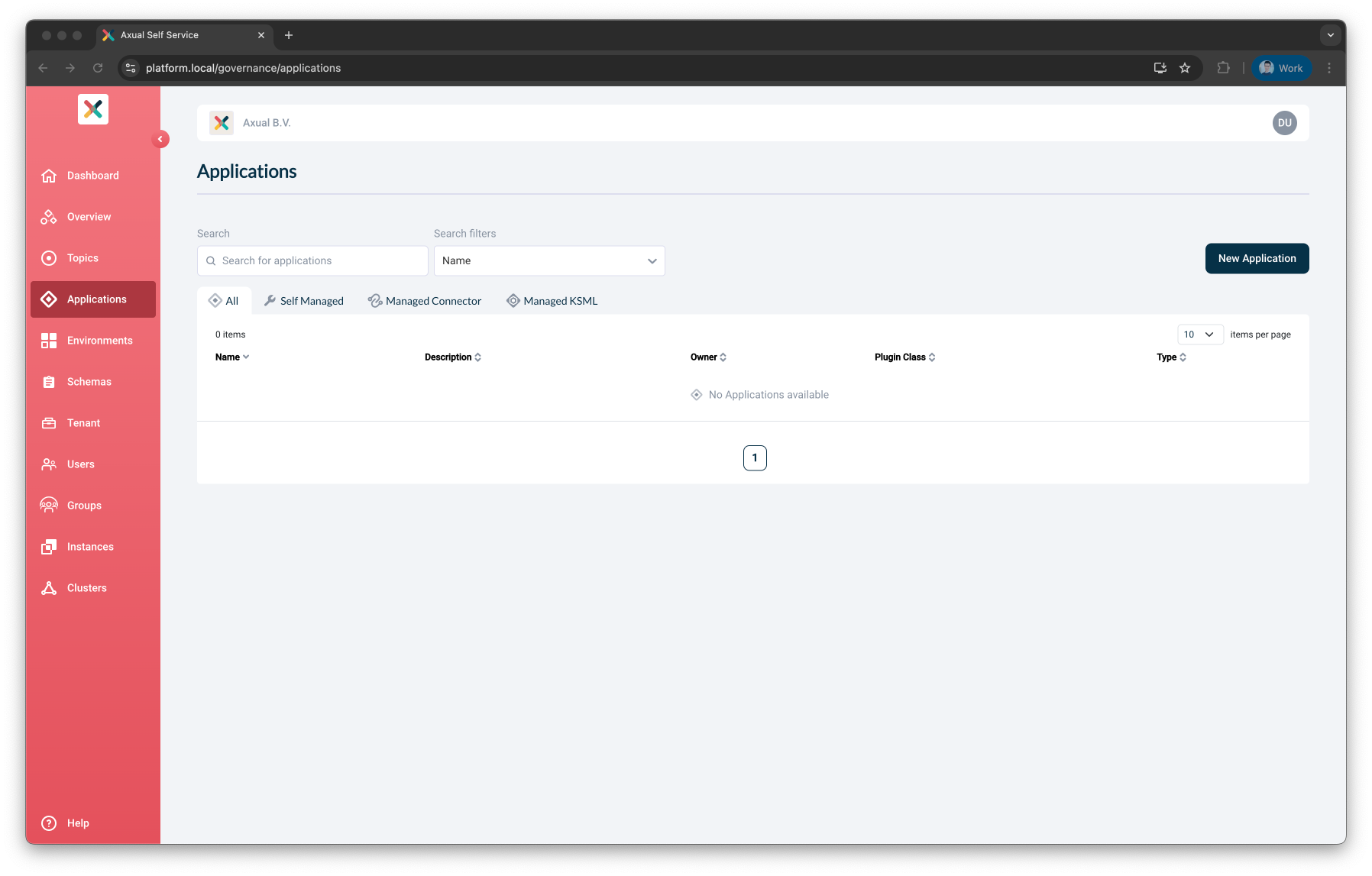Click the Groups icon in sidebar

point(49,506)
